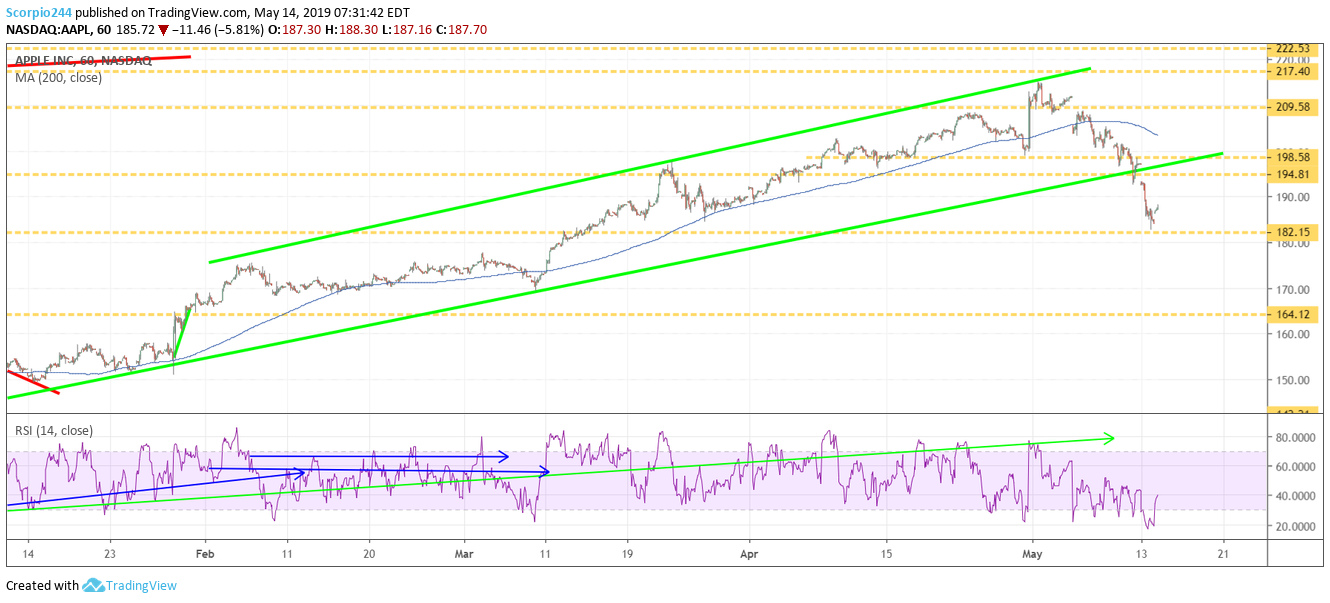Click the May date label on time axis
Viewport: 1330px width, 603px height.
(1034, 553)
